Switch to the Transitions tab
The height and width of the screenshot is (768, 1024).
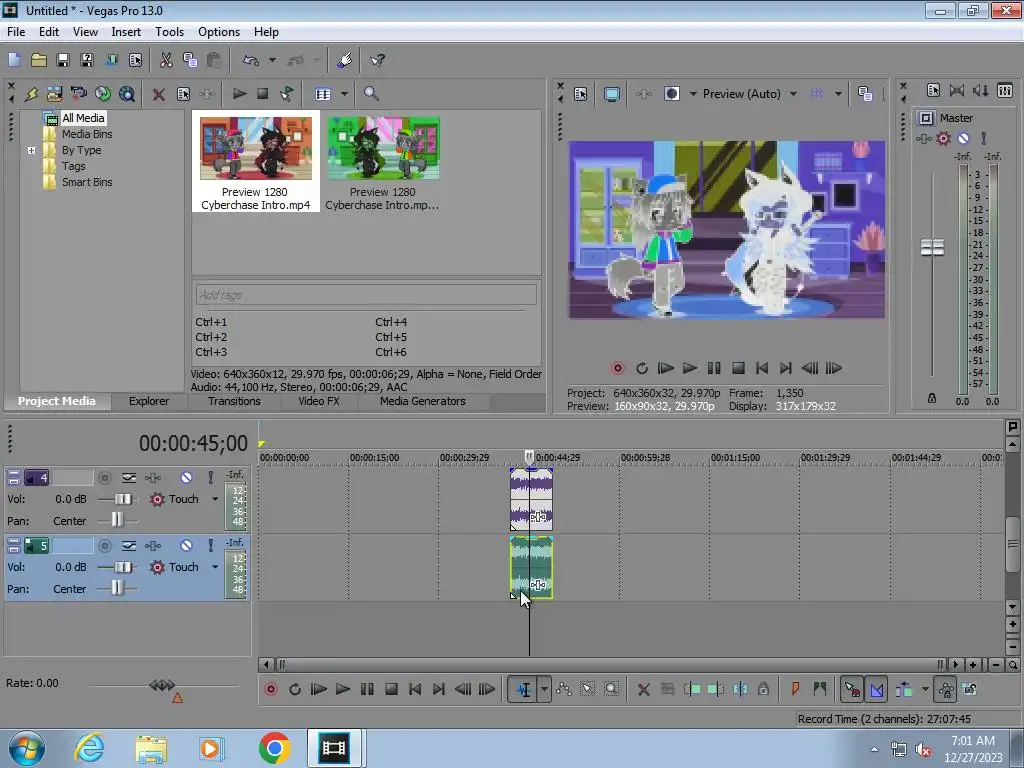click(x=234, y=402)
